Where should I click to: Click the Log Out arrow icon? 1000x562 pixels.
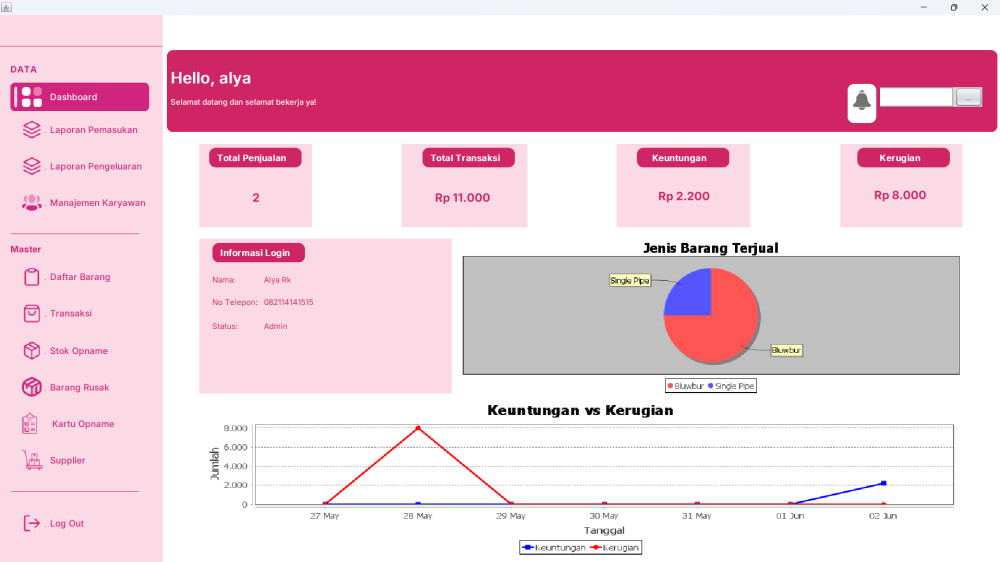[32, 523]
